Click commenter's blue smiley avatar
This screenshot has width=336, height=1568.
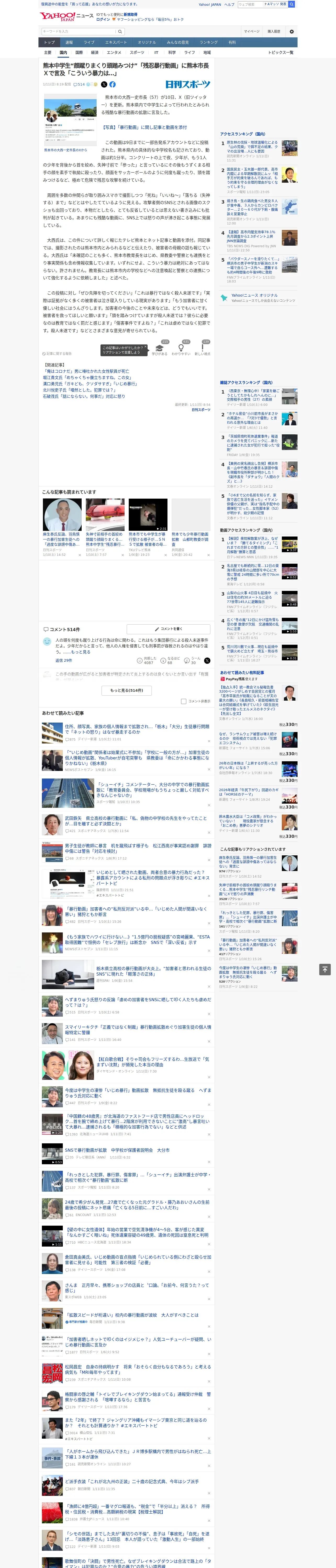click(47, 642)
